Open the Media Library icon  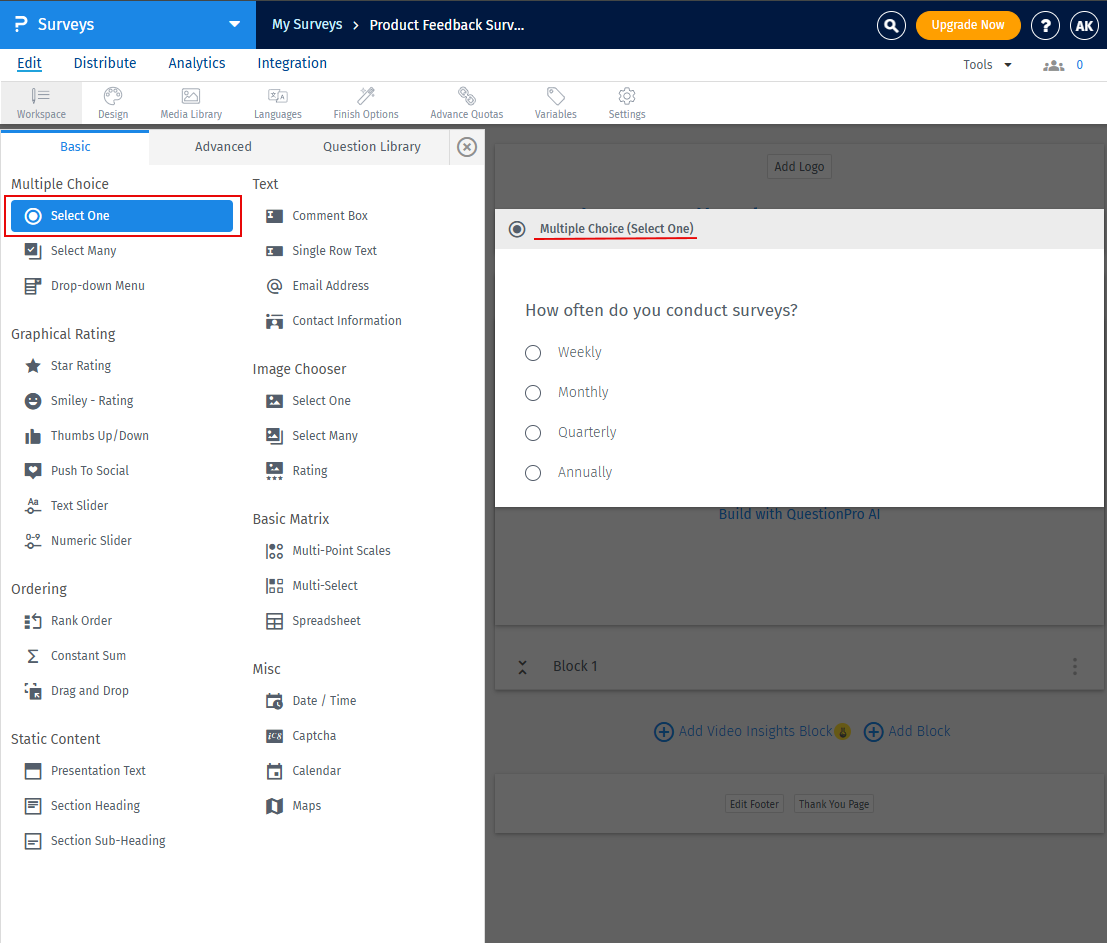(x=191, y=97)
